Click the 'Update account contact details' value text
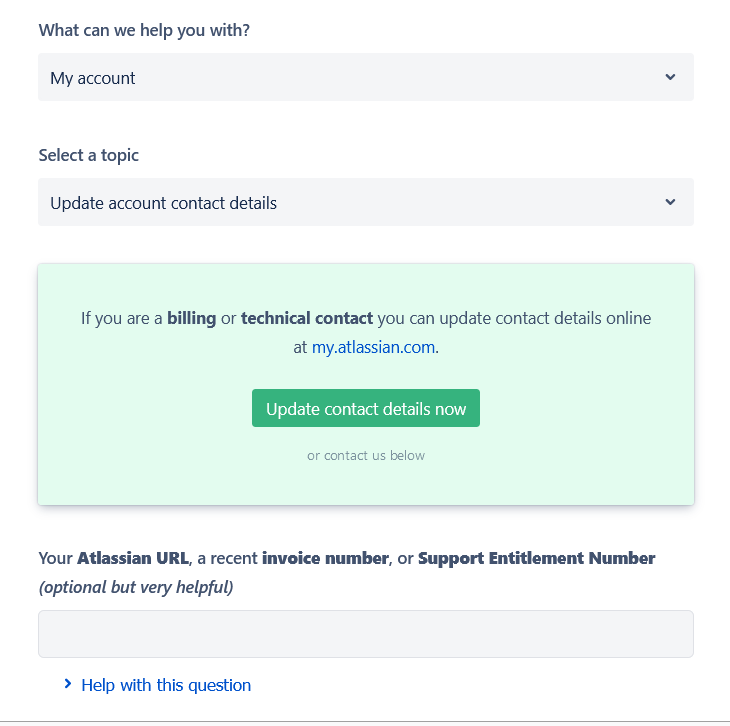Screen dimensions: 730x726 pyautogui.click(x=163, y=203)
